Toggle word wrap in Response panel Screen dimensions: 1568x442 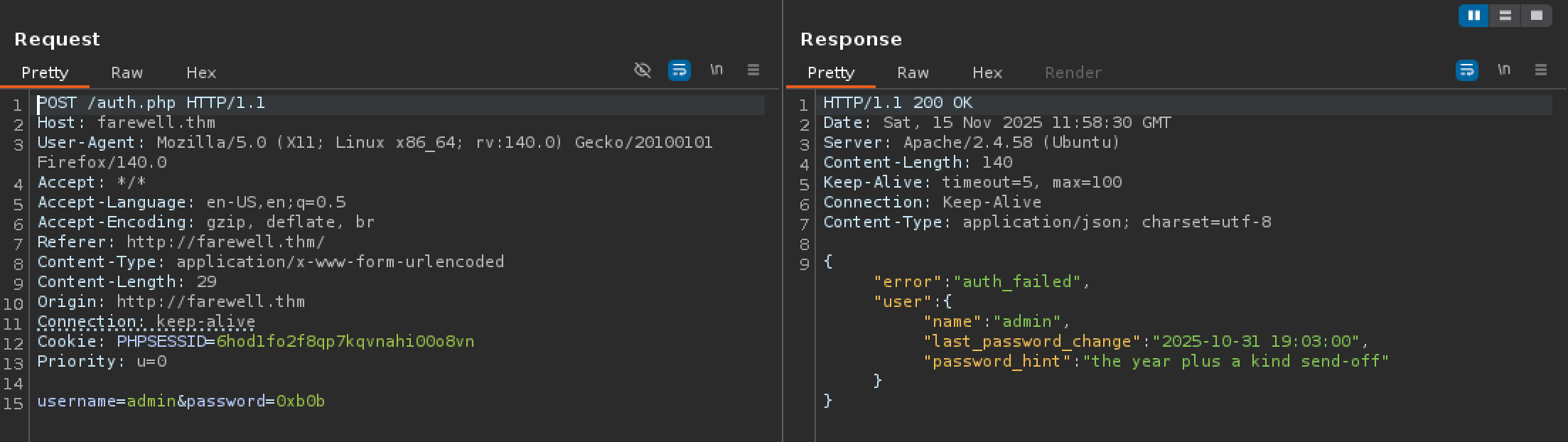pyautogui.click(x=1466, y=70)
